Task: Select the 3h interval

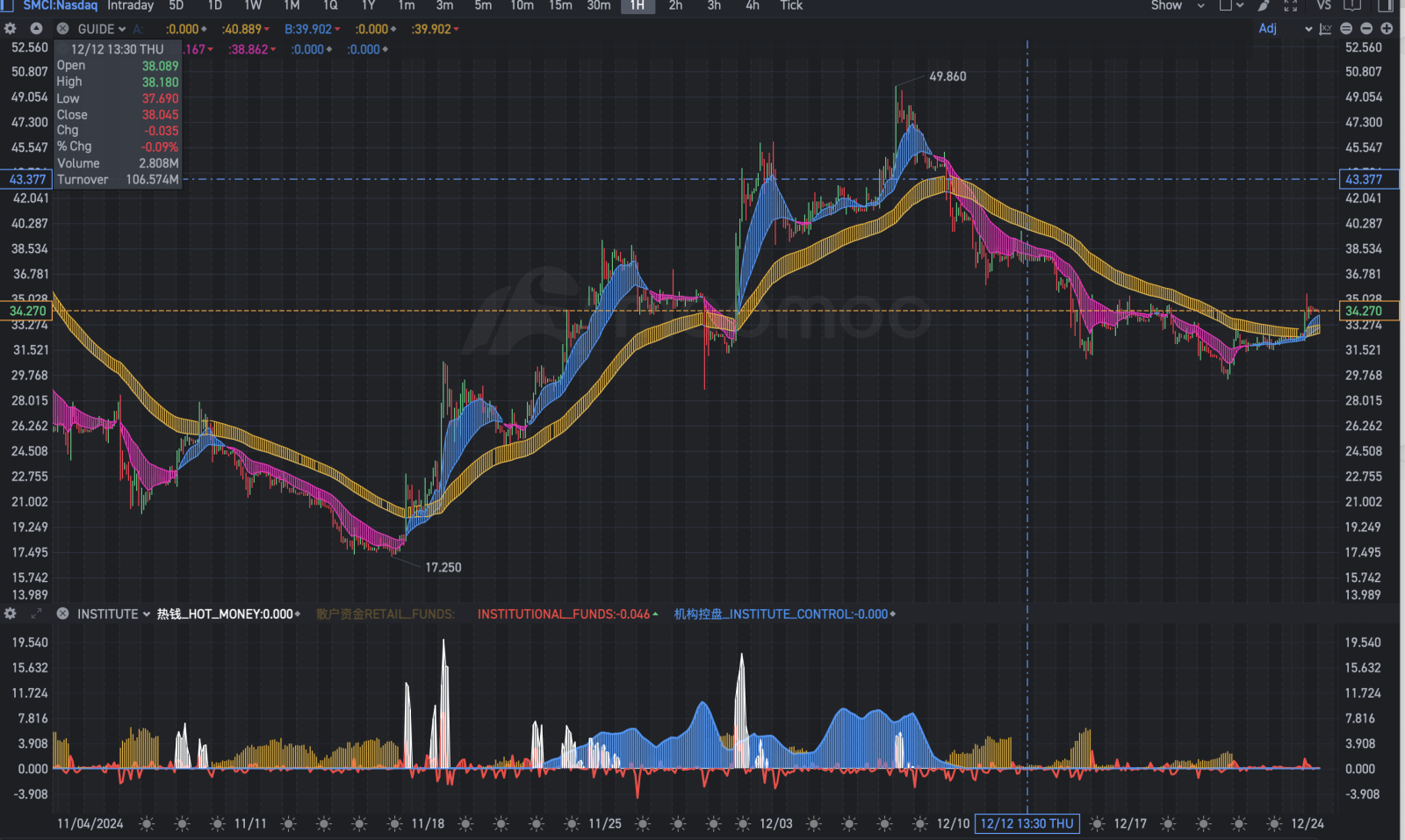Action: click(x=714, y=5)
